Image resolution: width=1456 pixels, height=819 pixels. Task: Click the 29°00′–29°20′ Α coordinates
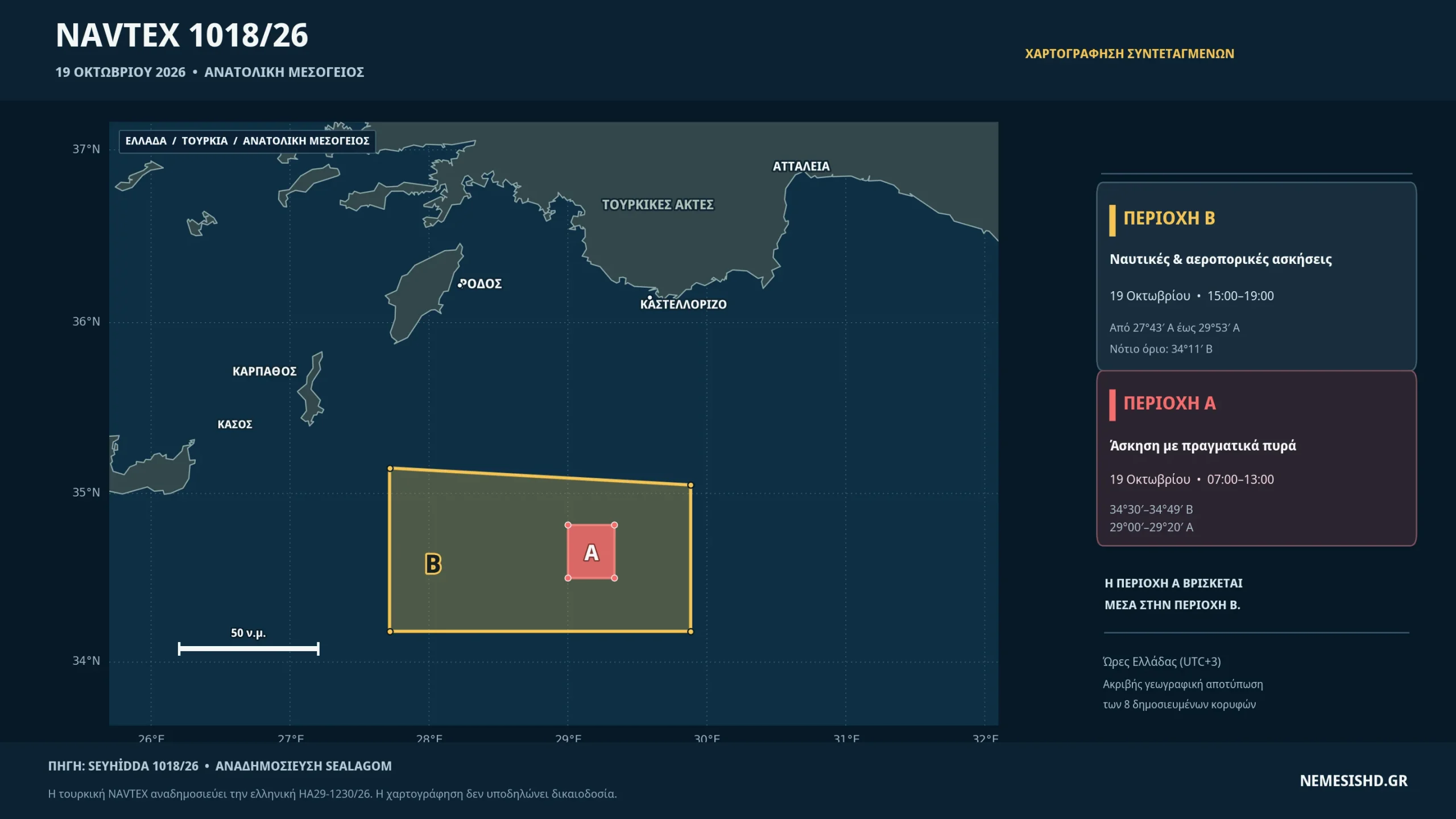(x=1151, y=527)
